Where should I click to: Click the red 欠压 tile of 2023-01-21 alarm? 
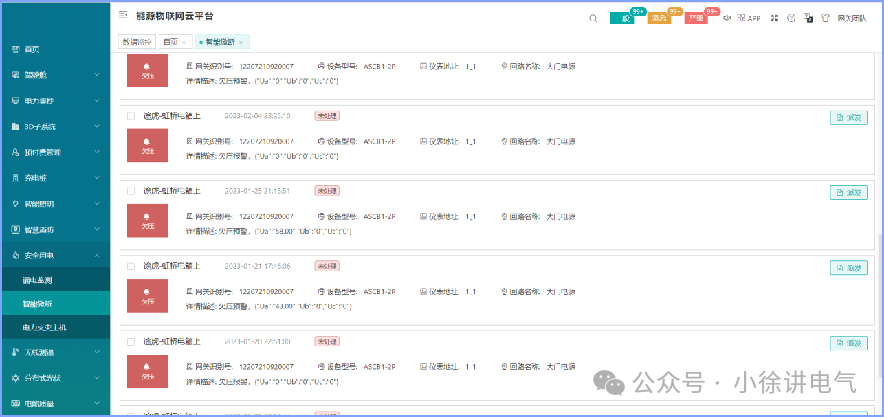[x=147, y=296]
